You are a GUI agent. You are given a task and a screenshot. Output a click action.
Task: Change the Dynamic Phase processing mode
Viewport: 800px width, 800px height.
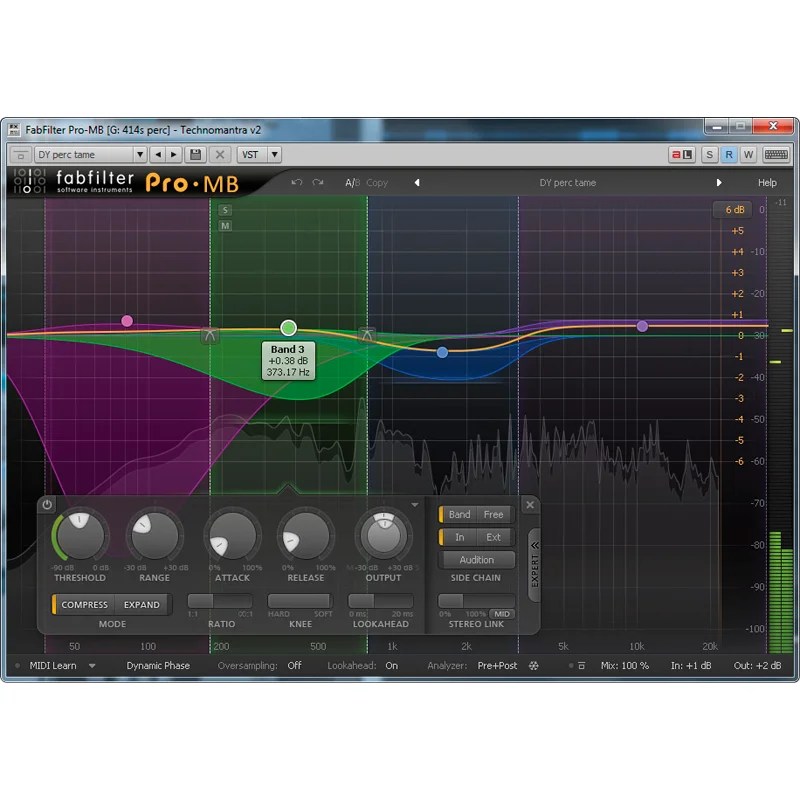click(x=158, y=666)
